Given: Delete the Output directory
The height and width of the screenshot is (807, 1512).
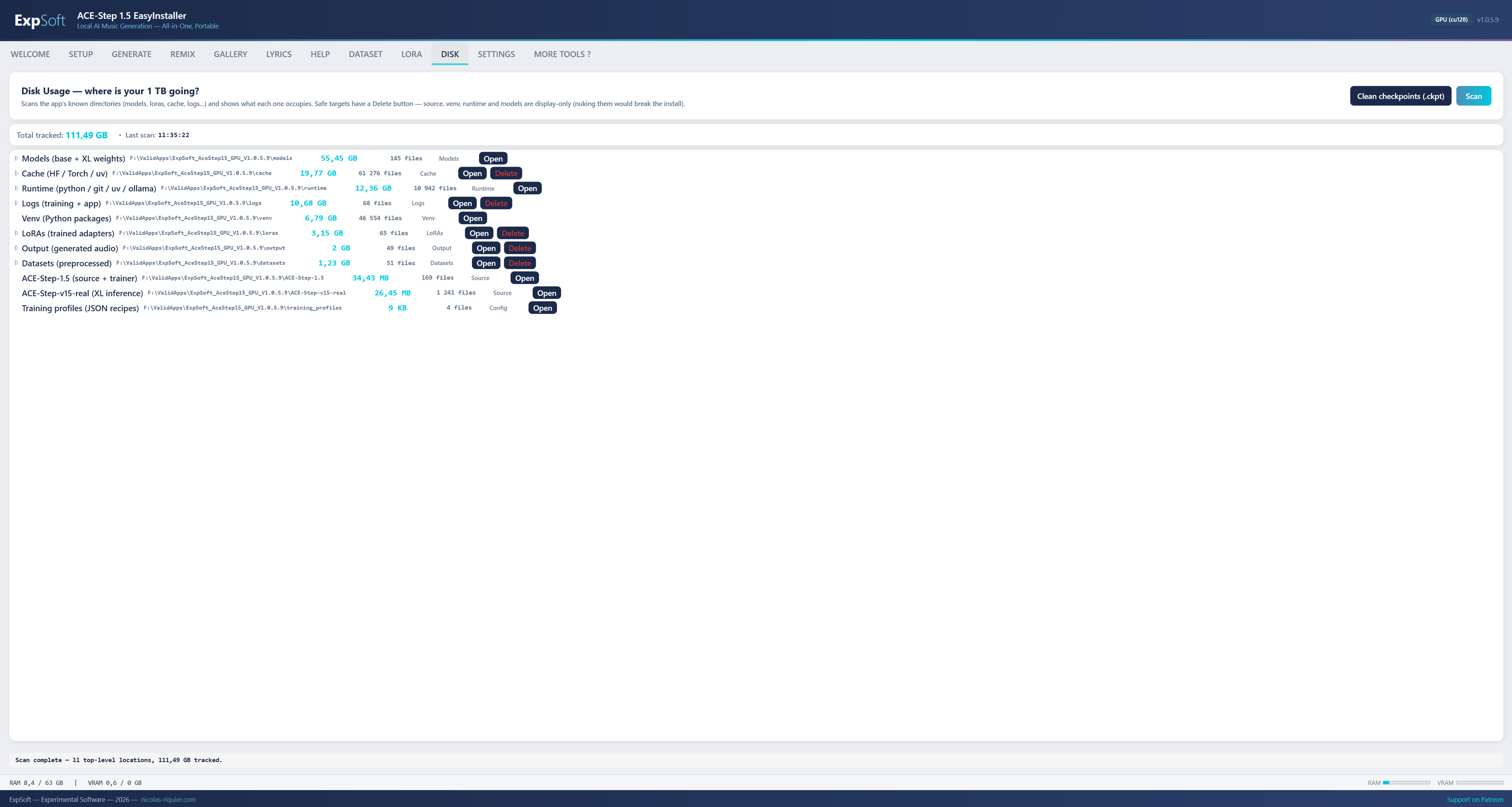Looking at the screenshot, I should (x=520, y=248).
